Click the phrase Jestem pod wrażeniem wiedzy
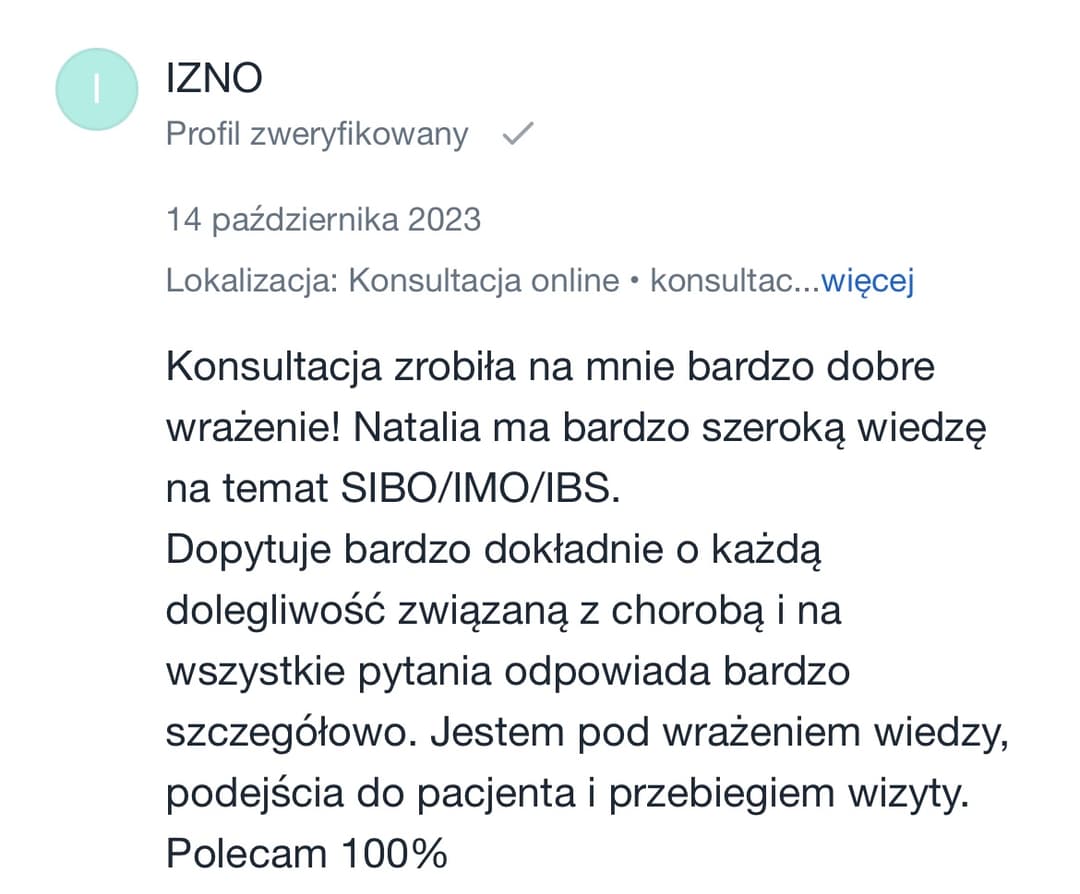 720,732
